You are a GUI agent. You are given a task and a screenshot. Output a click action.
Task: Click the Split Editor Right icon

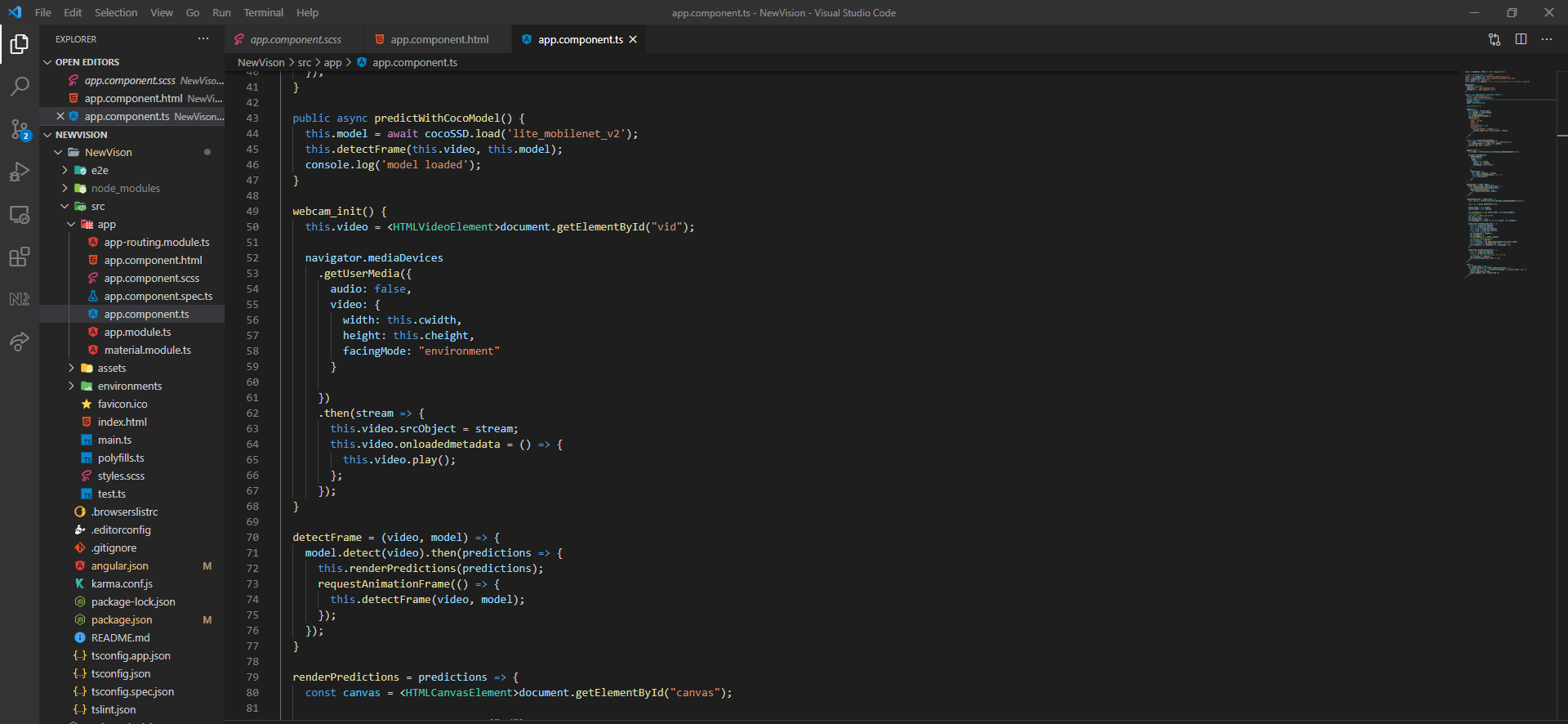(1521, 39)
